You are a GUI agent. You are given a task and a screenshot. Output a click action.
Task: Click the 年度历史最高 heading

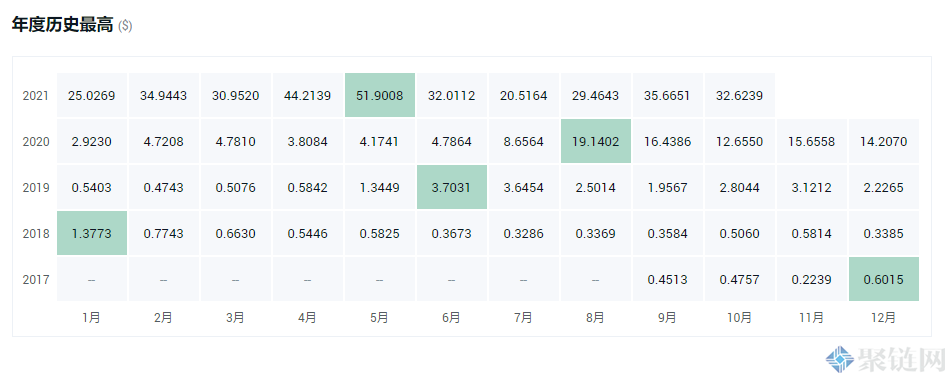point(63,25)
